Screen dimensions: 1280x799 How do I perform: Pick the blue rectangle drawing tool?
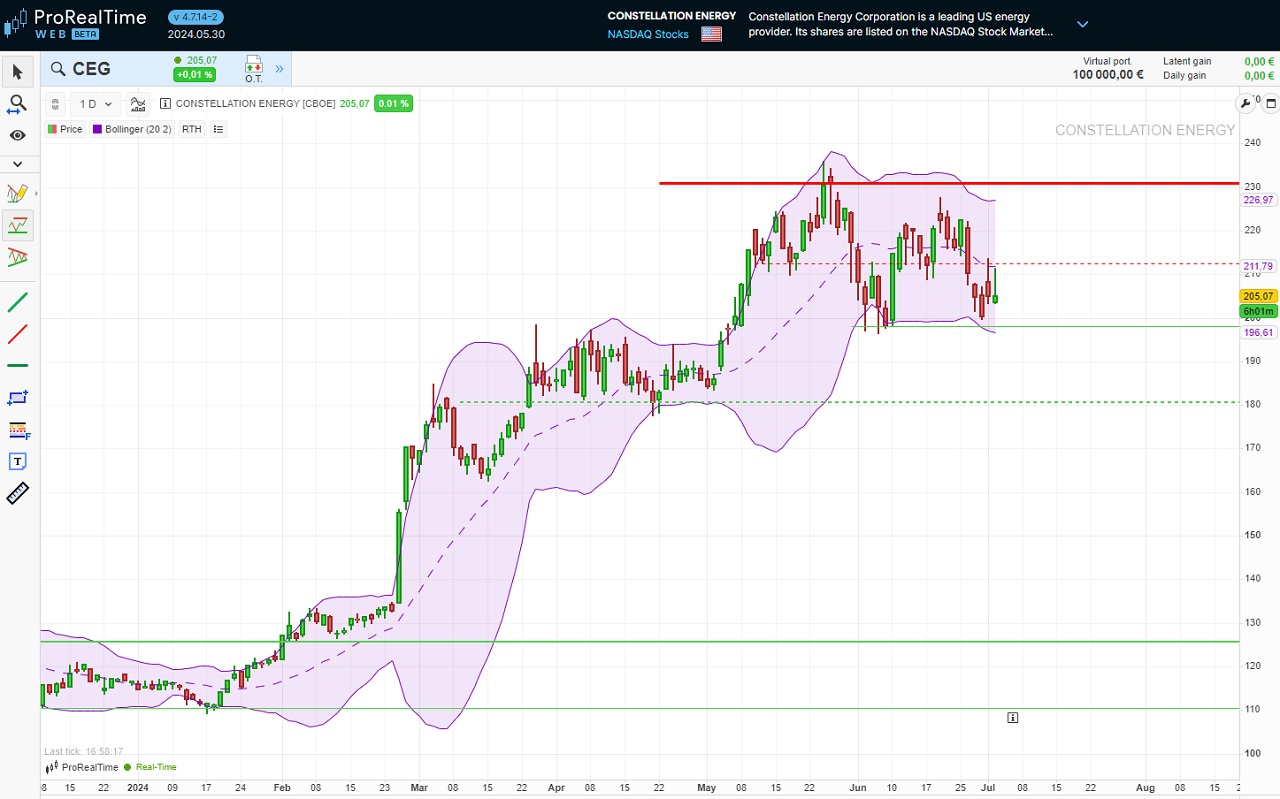coord(17,397)
